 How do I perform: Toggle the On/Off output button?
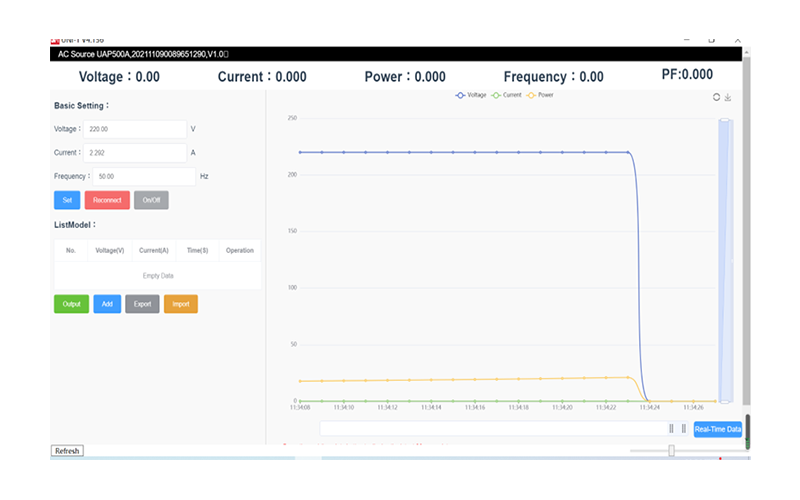click(x=151, y=200)
